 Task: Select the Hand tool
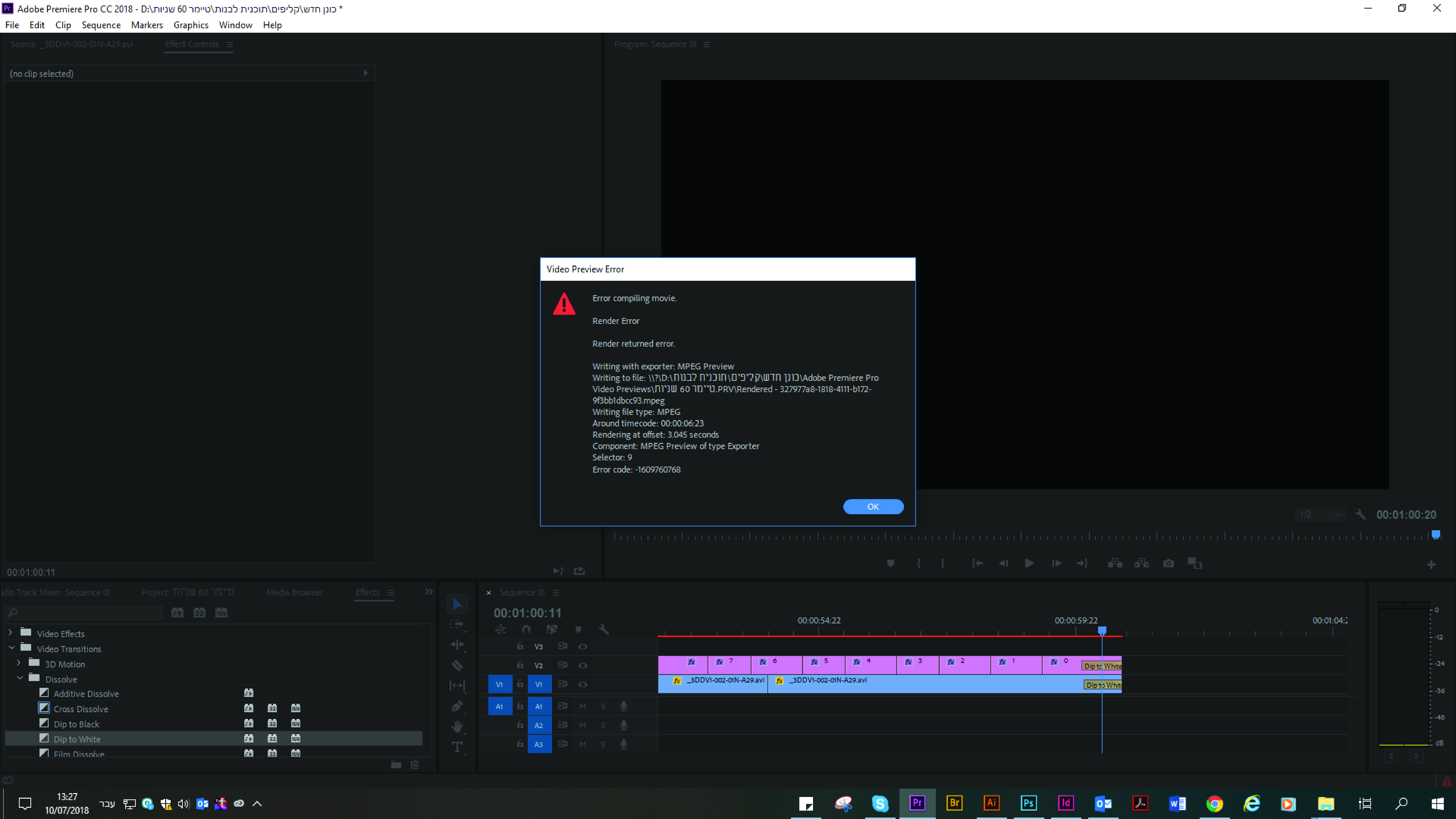[x=457, y=726]
